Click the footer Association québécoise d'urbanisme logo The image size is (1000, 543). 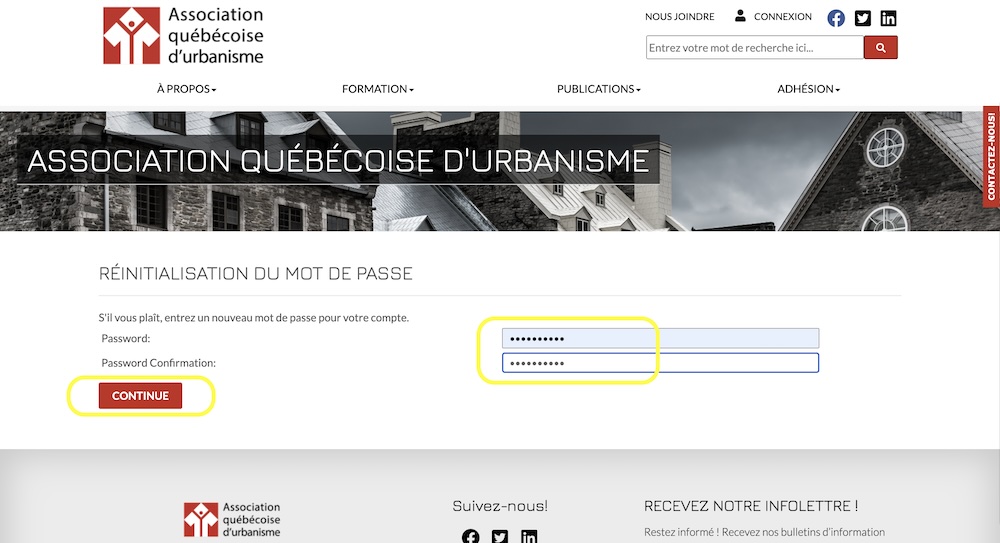pyautogui.click(x=232, y=520)
